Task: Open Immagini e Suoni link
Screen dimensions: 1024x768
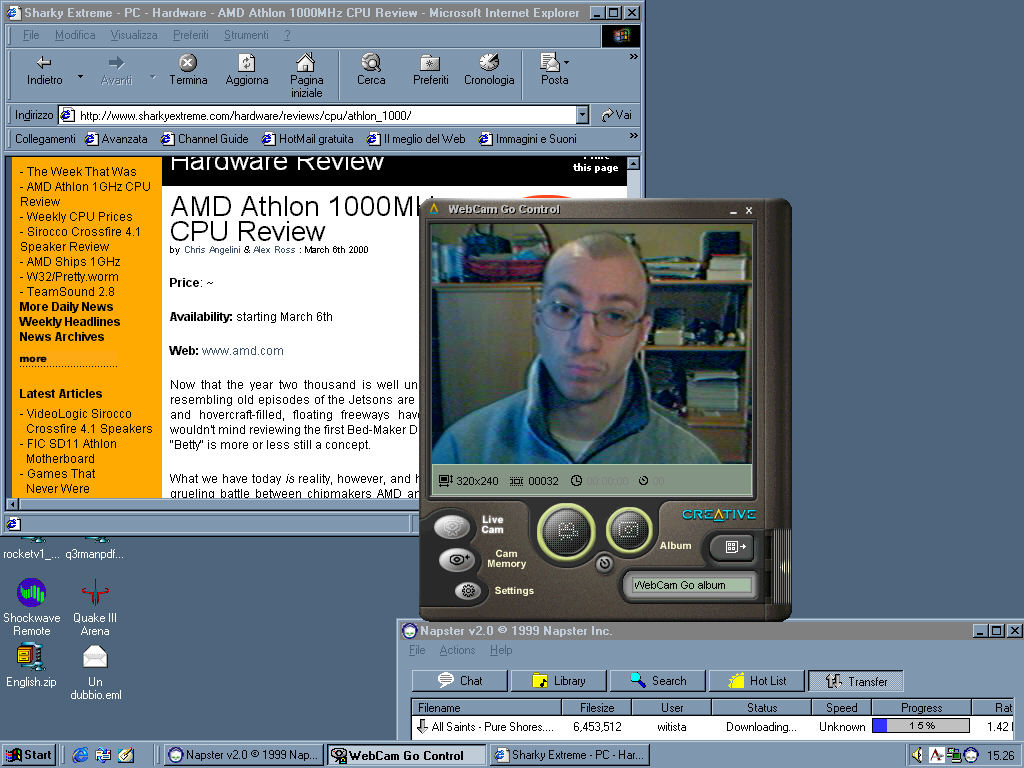Action: point(528,138)
